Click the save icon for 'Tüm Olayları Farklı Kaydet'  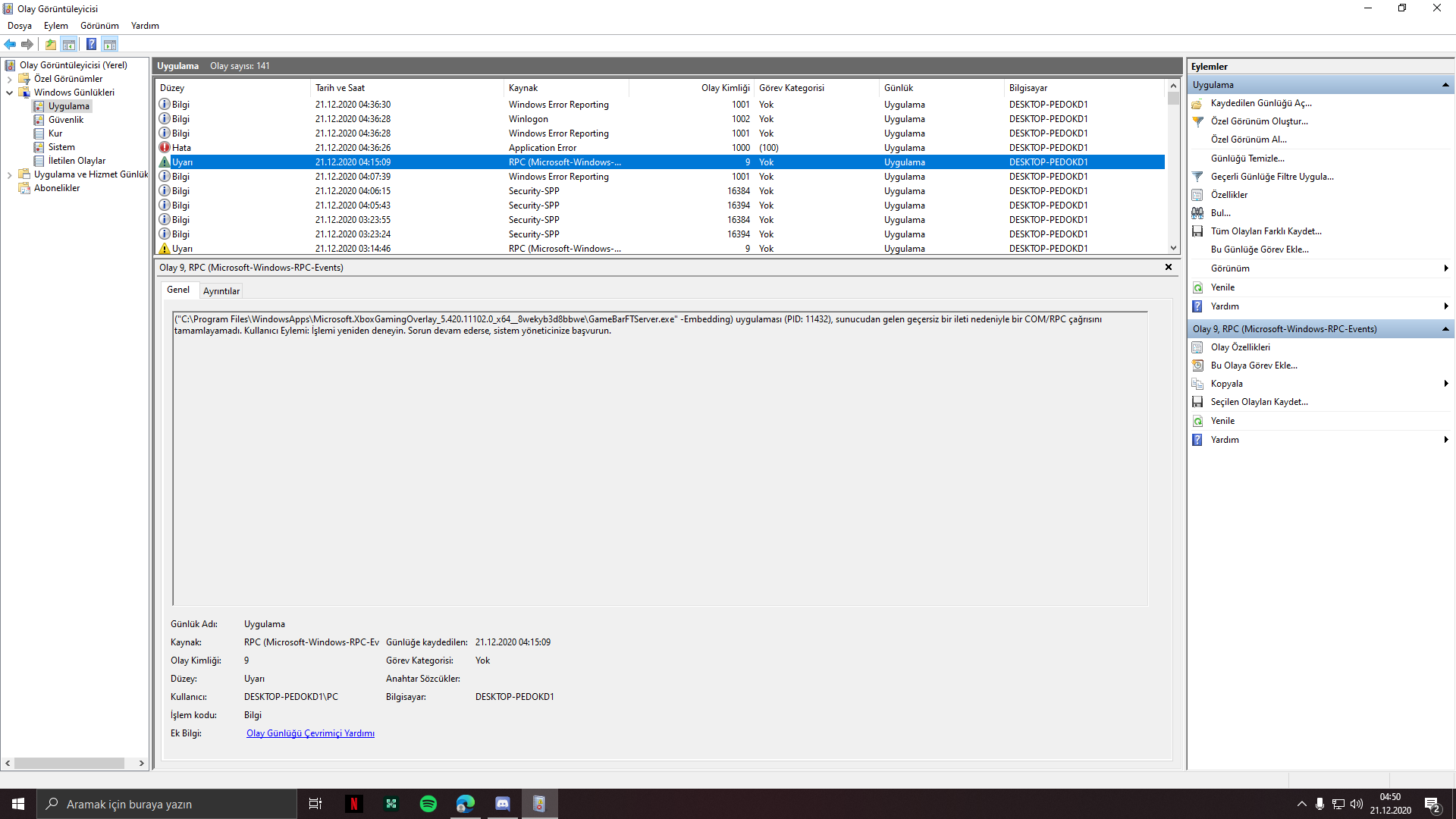1197,231
